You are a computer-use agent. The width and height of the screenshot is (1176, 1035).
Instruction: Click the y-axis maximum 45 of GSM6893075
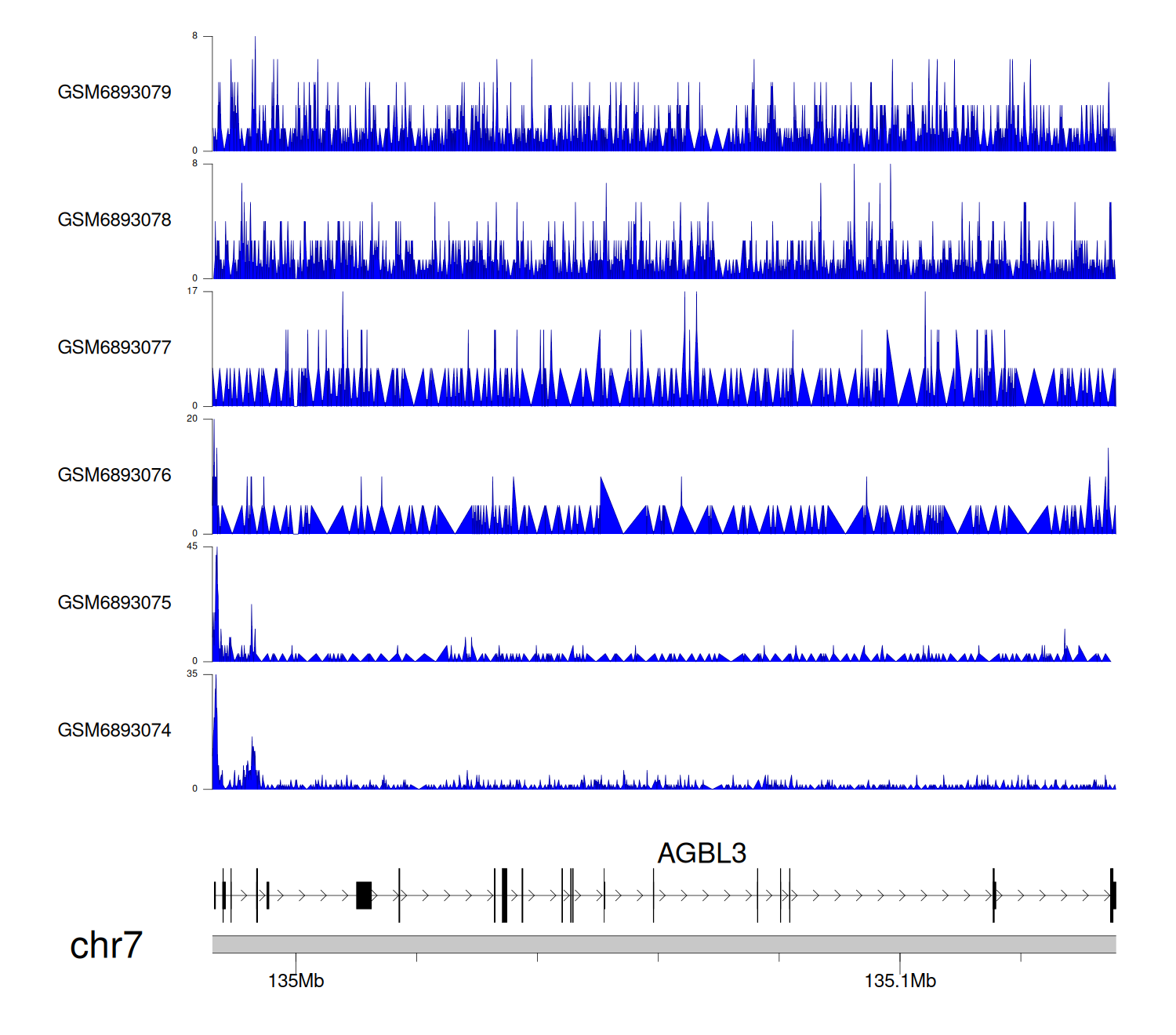[x=192, y=547]
